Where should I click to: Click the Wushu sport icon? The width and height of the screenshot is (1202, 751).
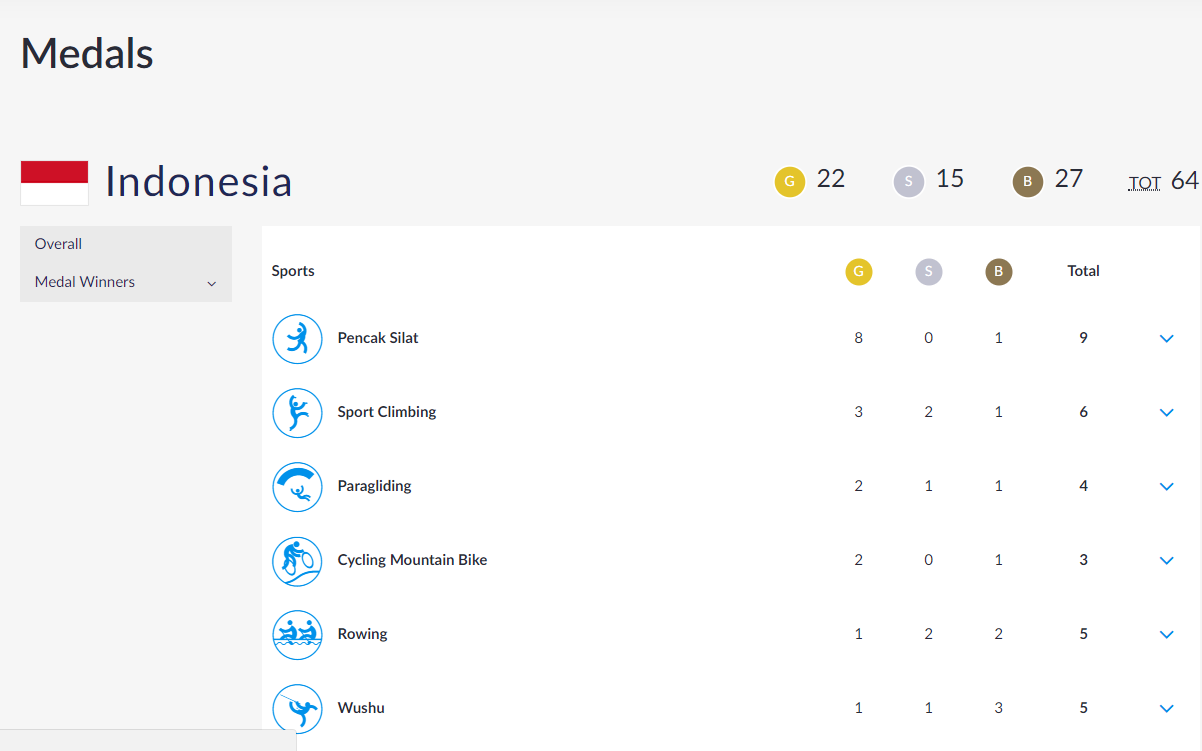pyautogui.click(x=297, y=709)
